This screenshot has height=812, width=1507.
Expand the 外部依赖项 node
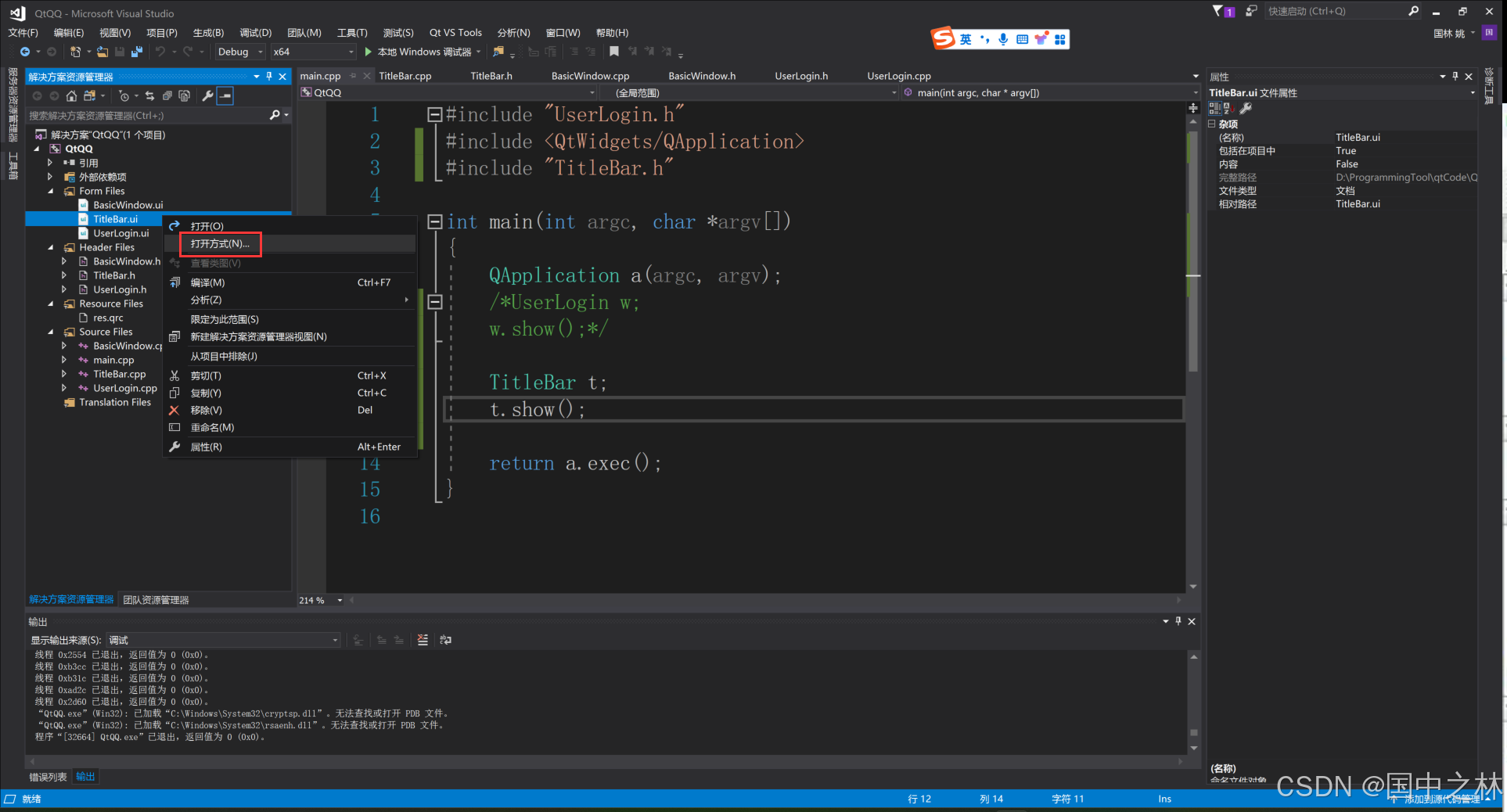50,177
